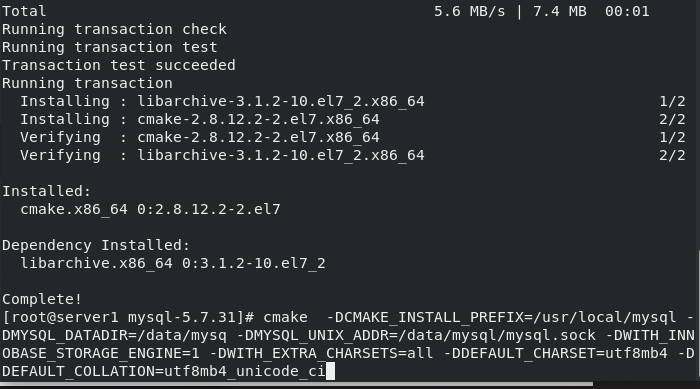This screenshot has width=700, height=389.
Task: Click the Transaction test succeeded line
Action: click(119, 65)
